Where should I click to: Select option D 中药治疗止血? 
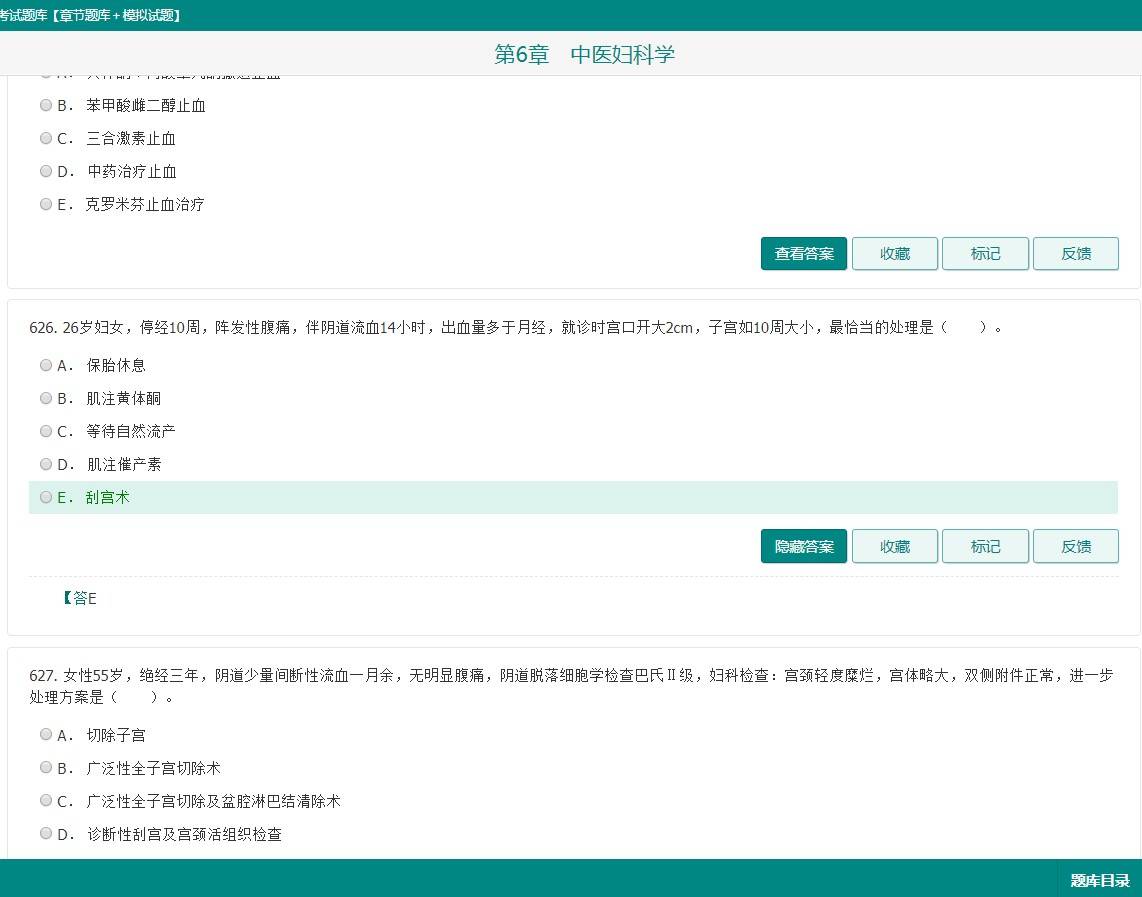point(46,171)
